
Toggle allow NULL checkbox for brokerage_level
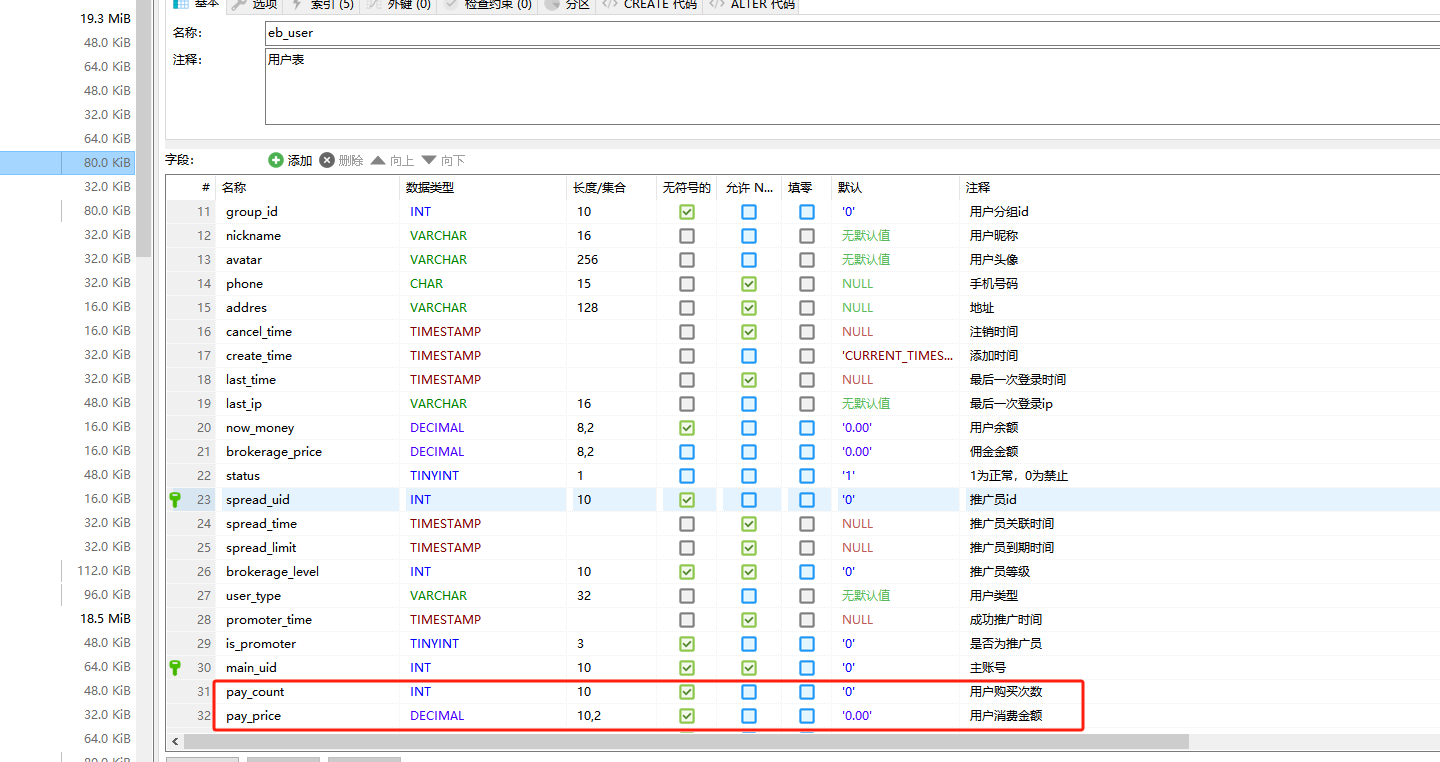tap(749, 572)
